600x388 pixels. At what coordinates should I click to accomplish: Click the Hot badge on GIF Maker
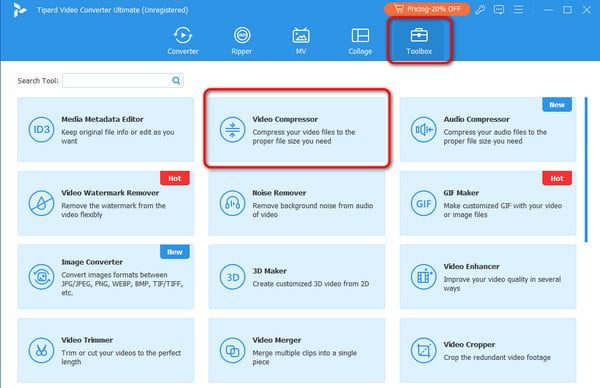pos(557,178)
